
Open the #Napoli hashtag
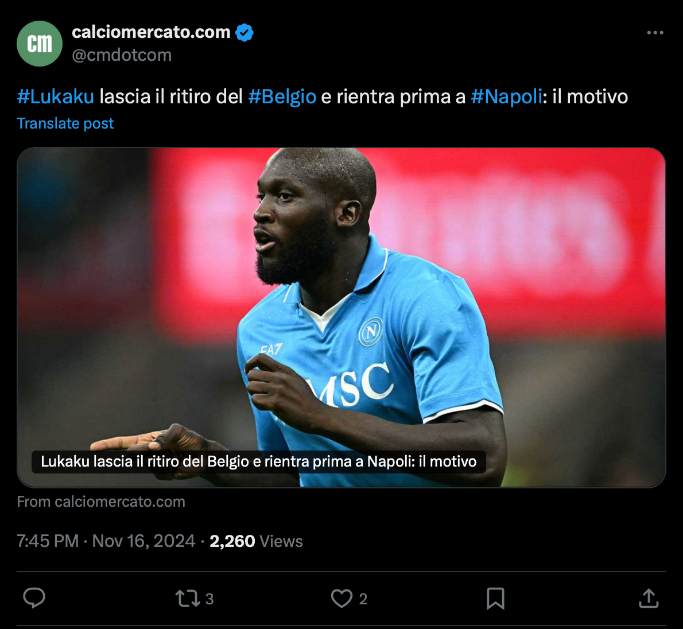[507, 96]
